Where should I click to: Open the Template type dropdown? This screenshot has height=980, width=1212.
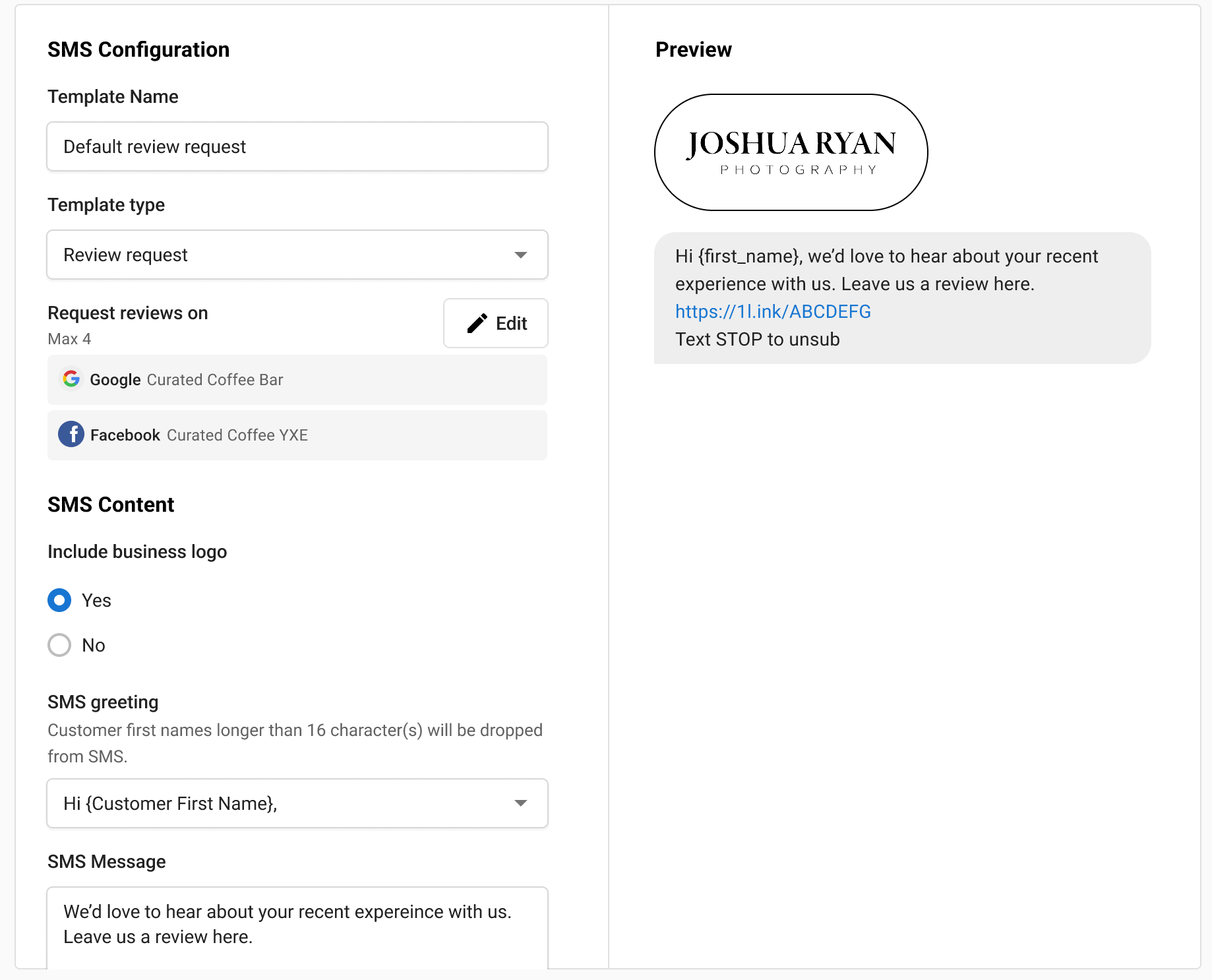(297, 255)
